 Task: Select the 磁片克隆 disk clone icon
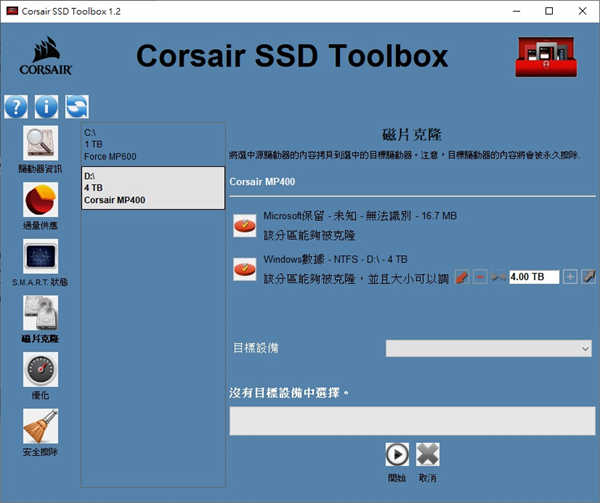(x=41, y=313)
